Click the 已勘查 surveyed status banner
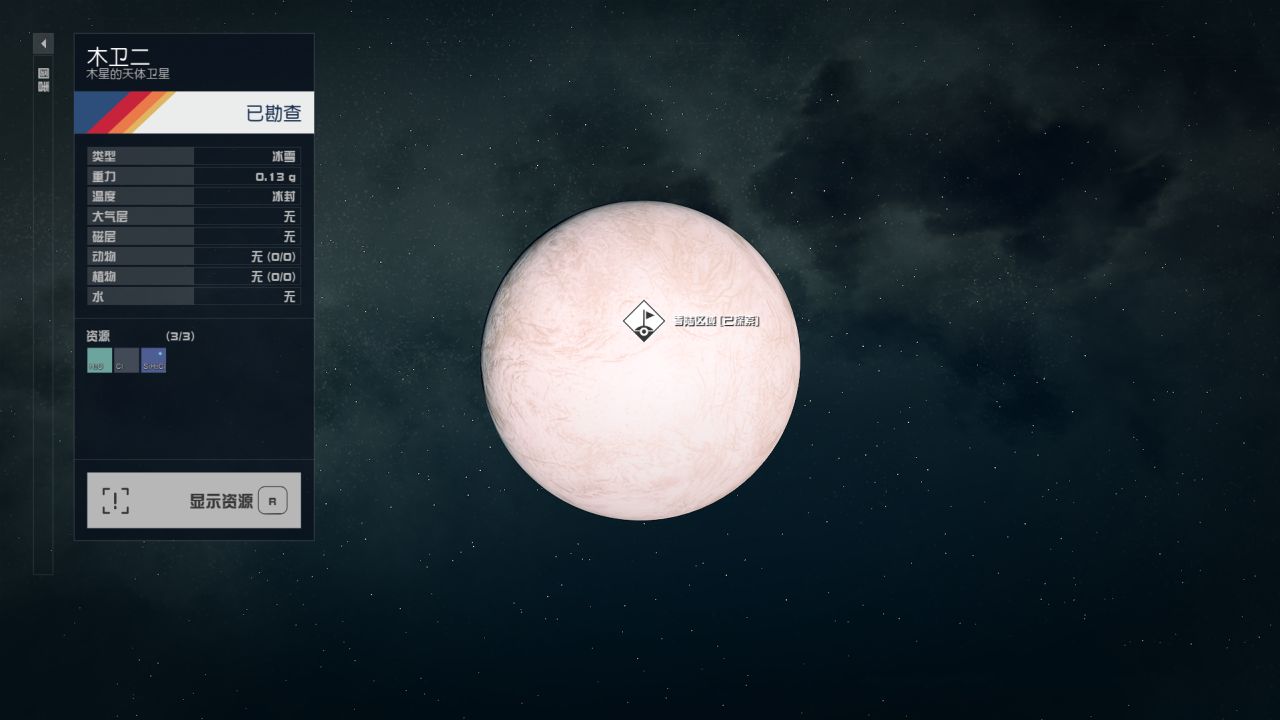The image size is (1280, 720). 194,112
